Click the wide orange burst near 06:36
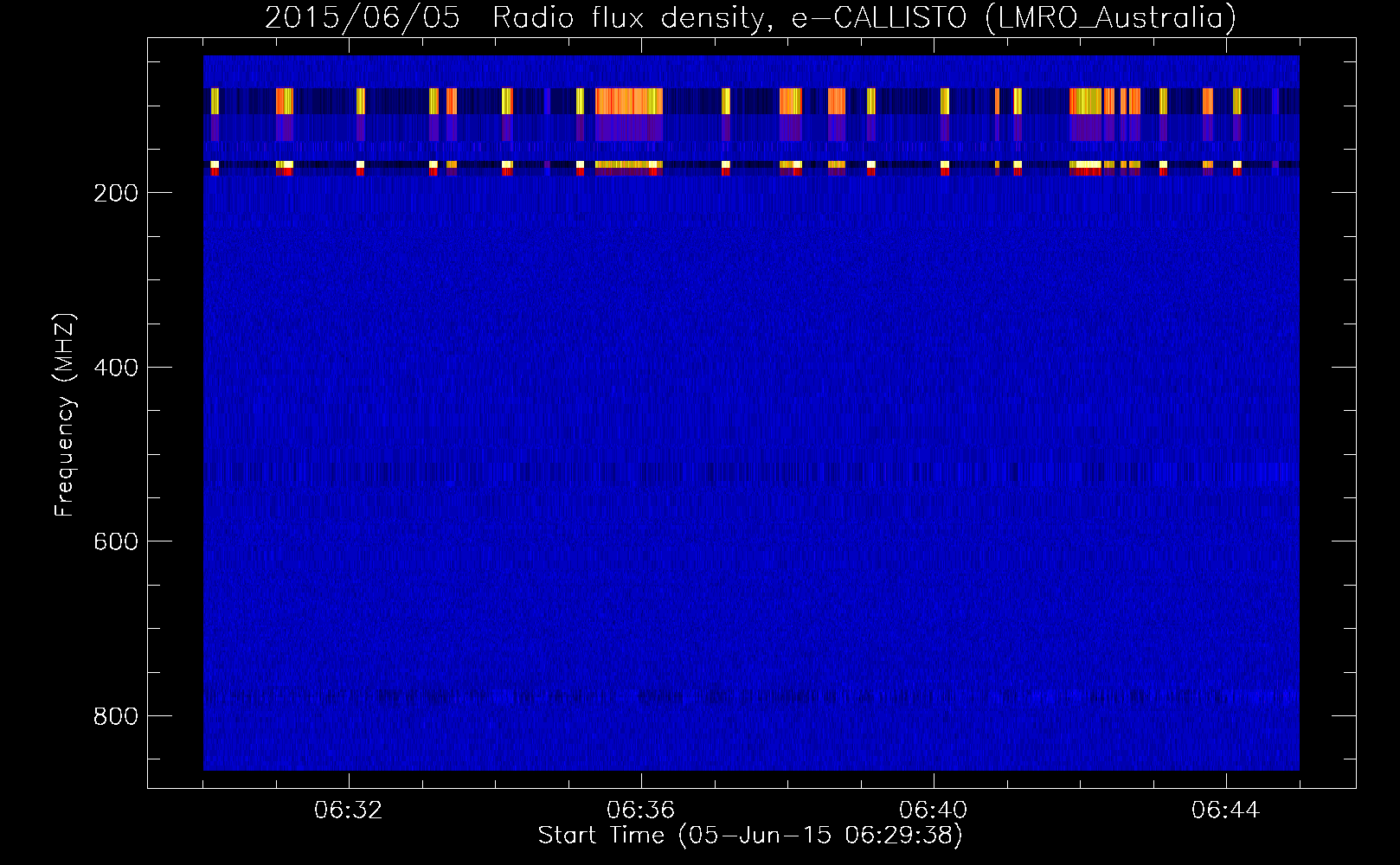1400x865 pixels. [629, 101]
